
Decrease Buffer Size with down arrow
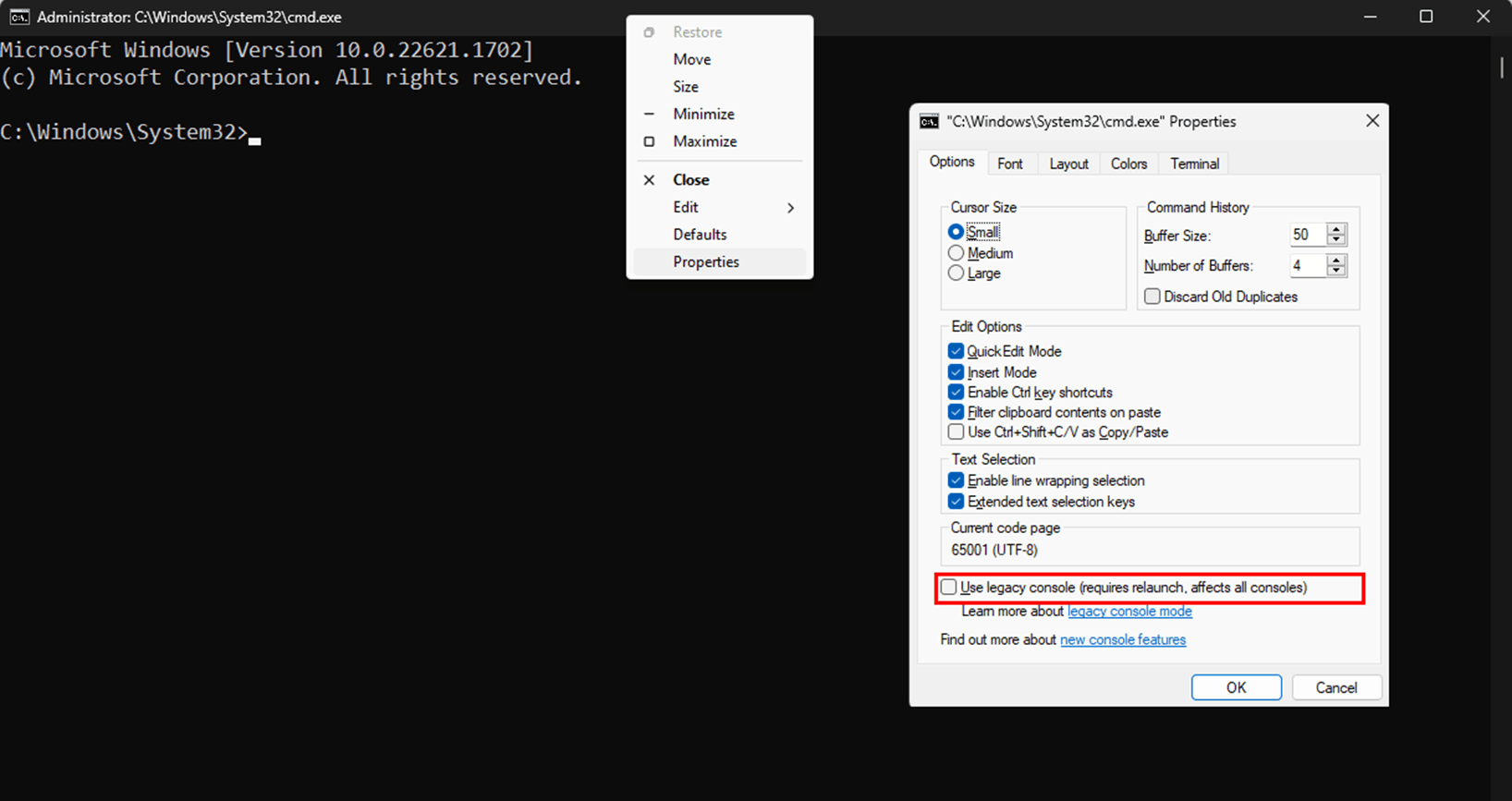point(1335,240)
